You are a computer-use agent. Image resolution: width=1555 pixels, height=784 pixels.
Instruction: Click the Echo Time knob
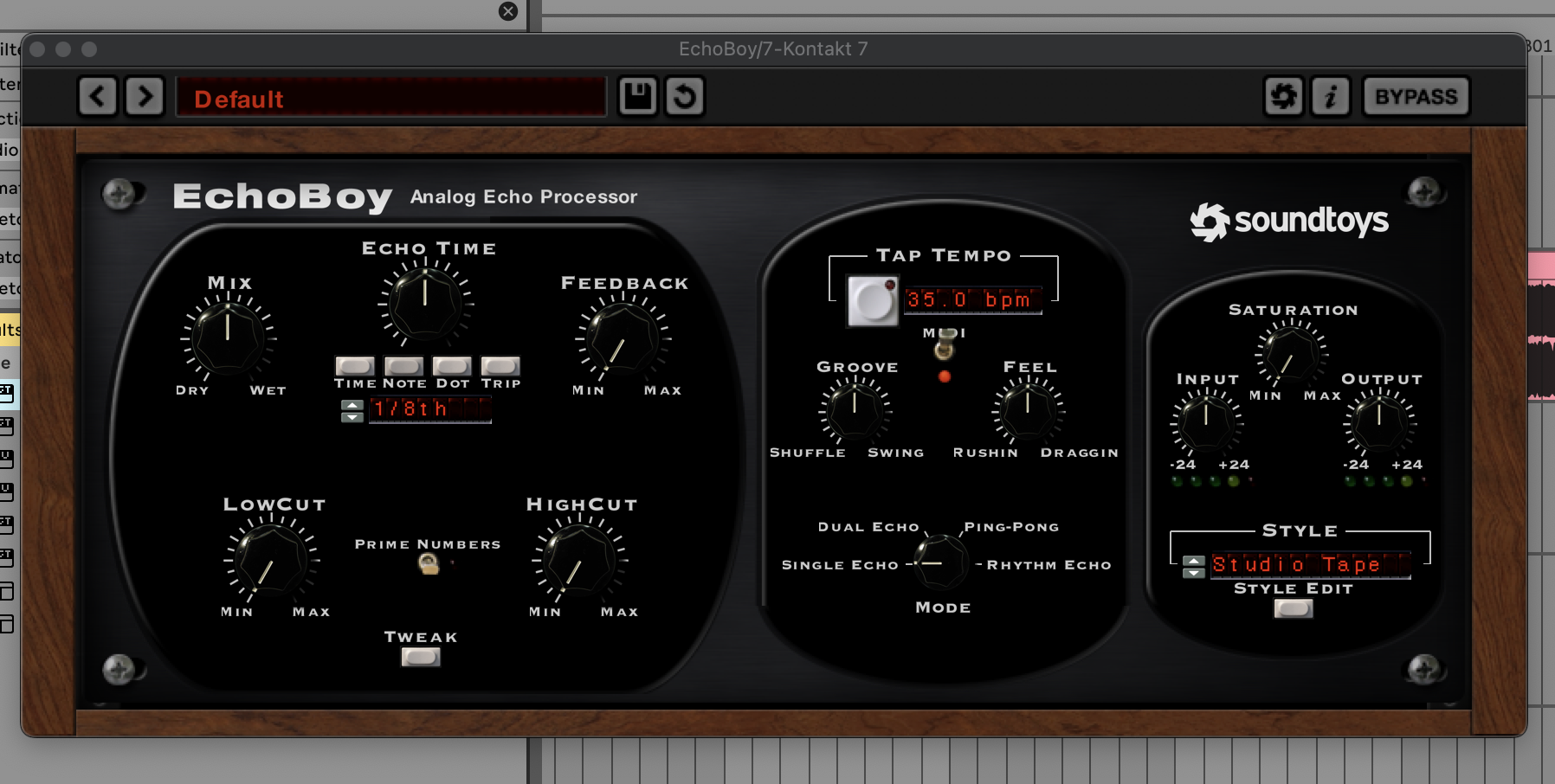[x=425, y=303]
